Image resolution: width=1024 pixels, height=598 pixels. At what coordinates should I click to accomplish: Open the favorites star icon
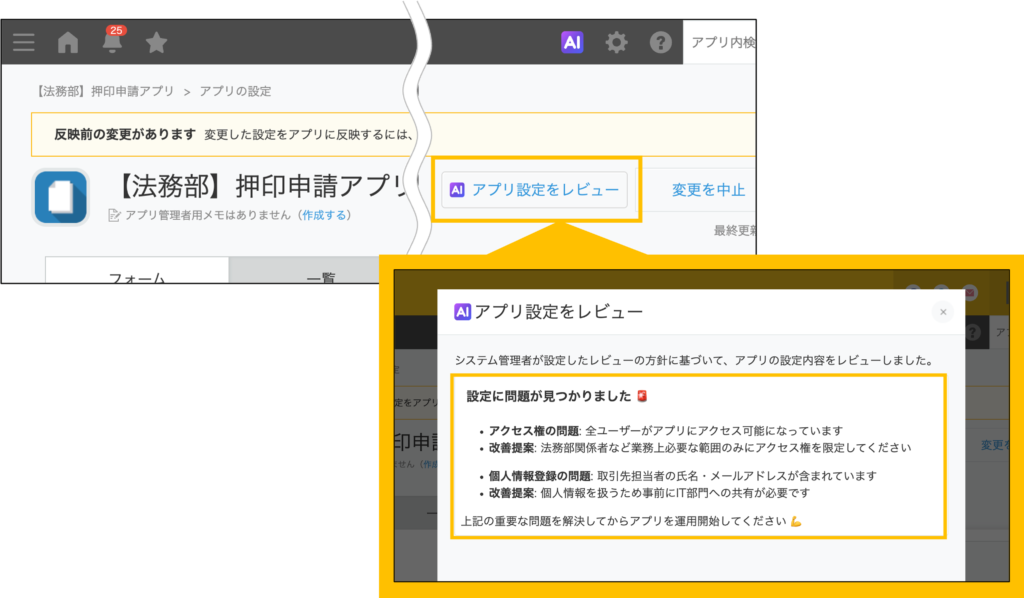156,42
